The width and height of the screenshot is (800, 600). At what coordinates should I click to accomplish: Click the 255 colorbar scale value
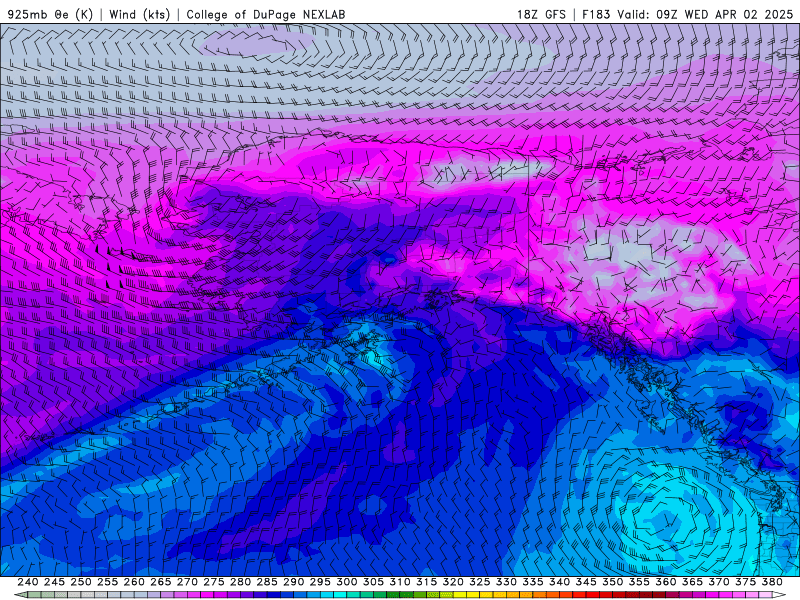[x=107, y=582]
